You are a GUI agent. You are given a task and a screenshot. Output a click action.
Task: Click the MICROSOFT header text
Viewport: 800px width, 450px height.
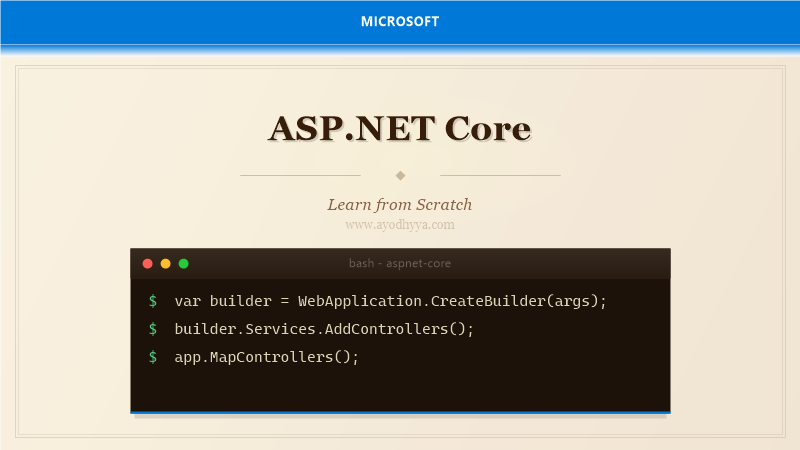click(x=400, y=21)
